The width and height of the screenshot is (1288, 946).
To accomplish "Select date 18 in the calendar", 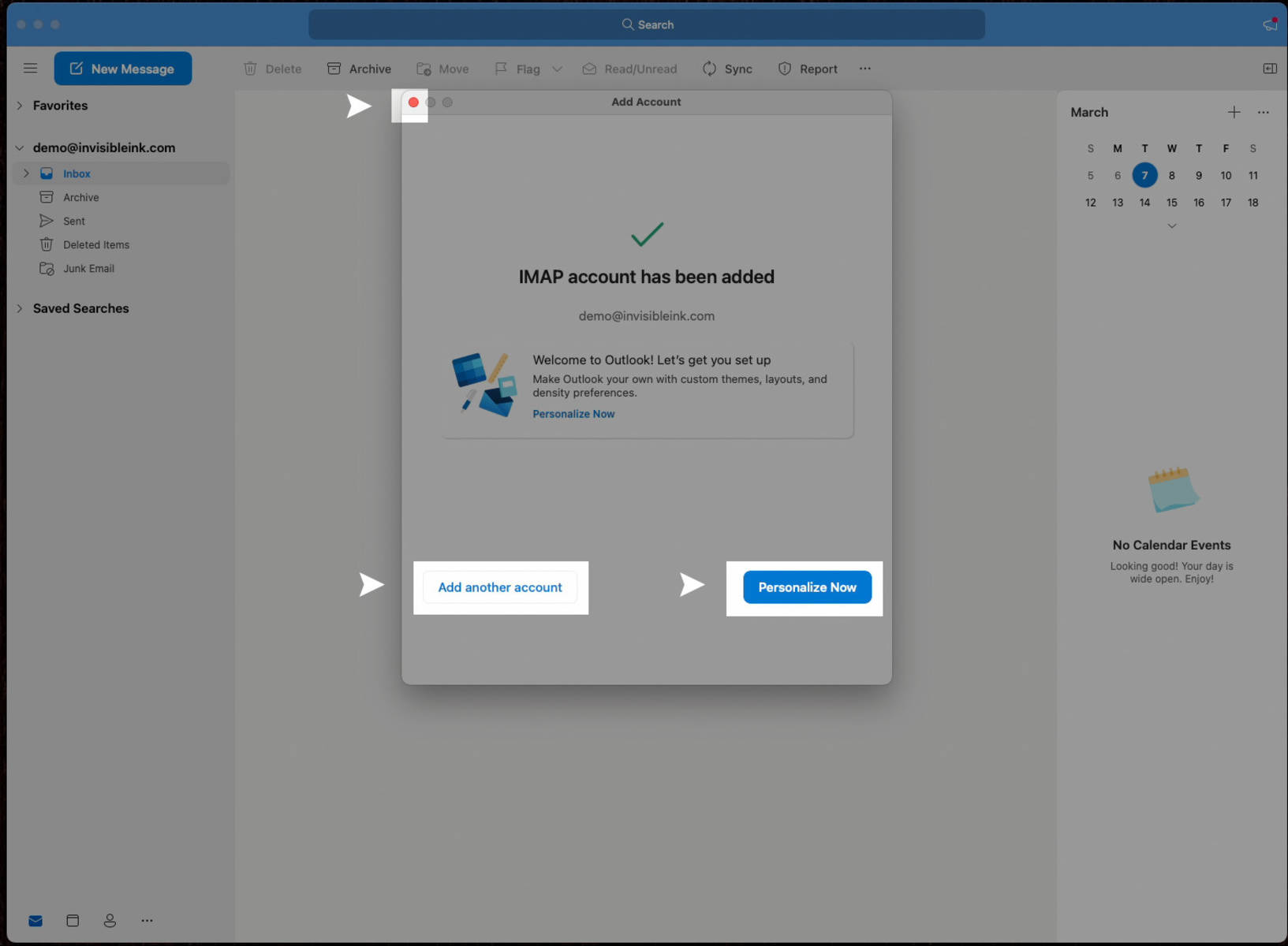I will 1253,203.
